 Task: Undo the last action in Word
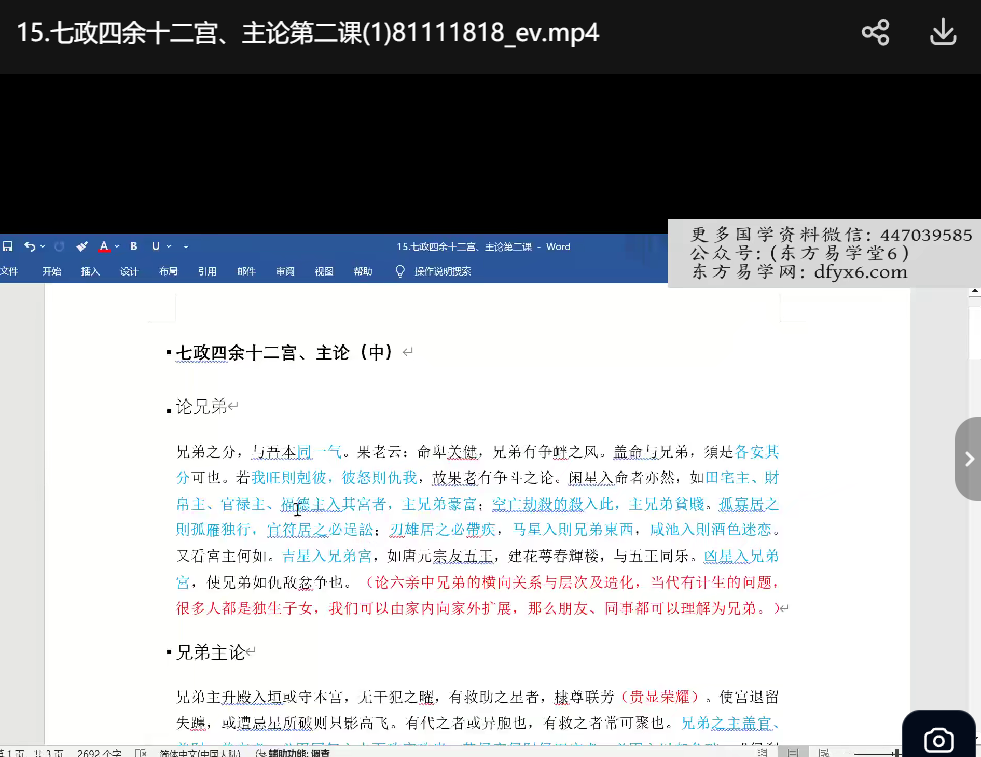29,246
